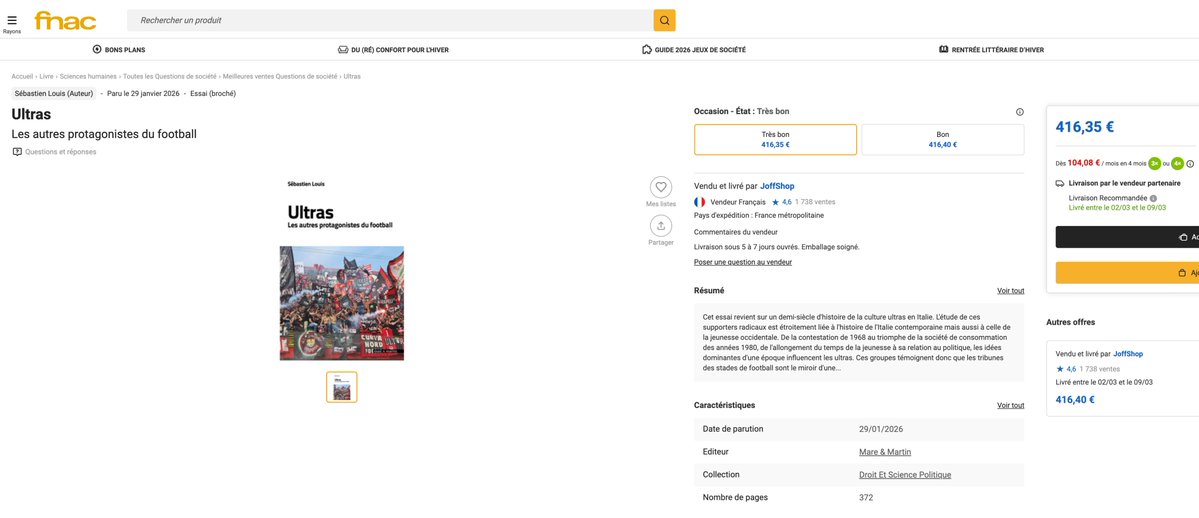Select the Bon condition option
The height and width of the screenshot is (518, 1199).
tap(943, 139)
